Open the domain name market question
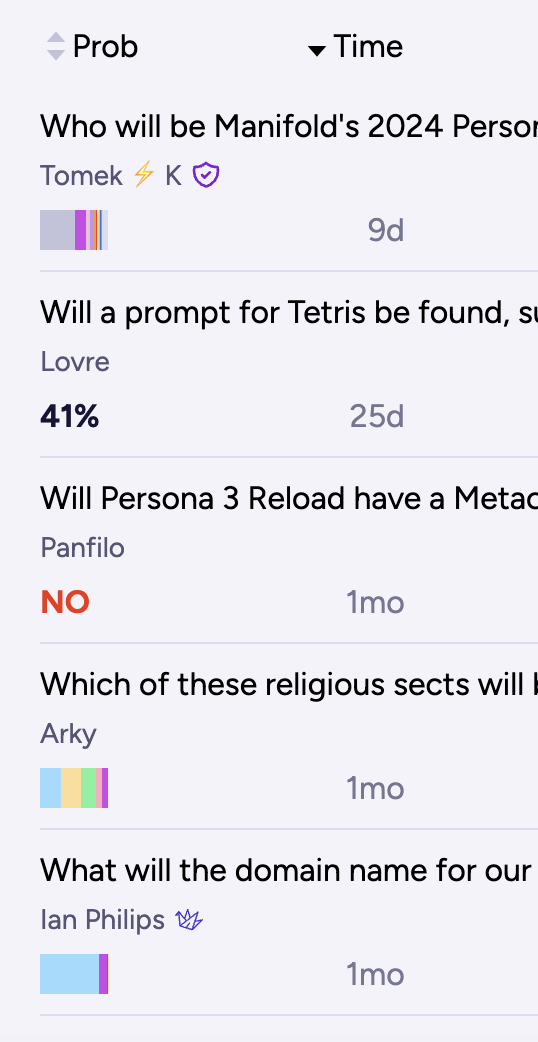 [x=289, y=871]
